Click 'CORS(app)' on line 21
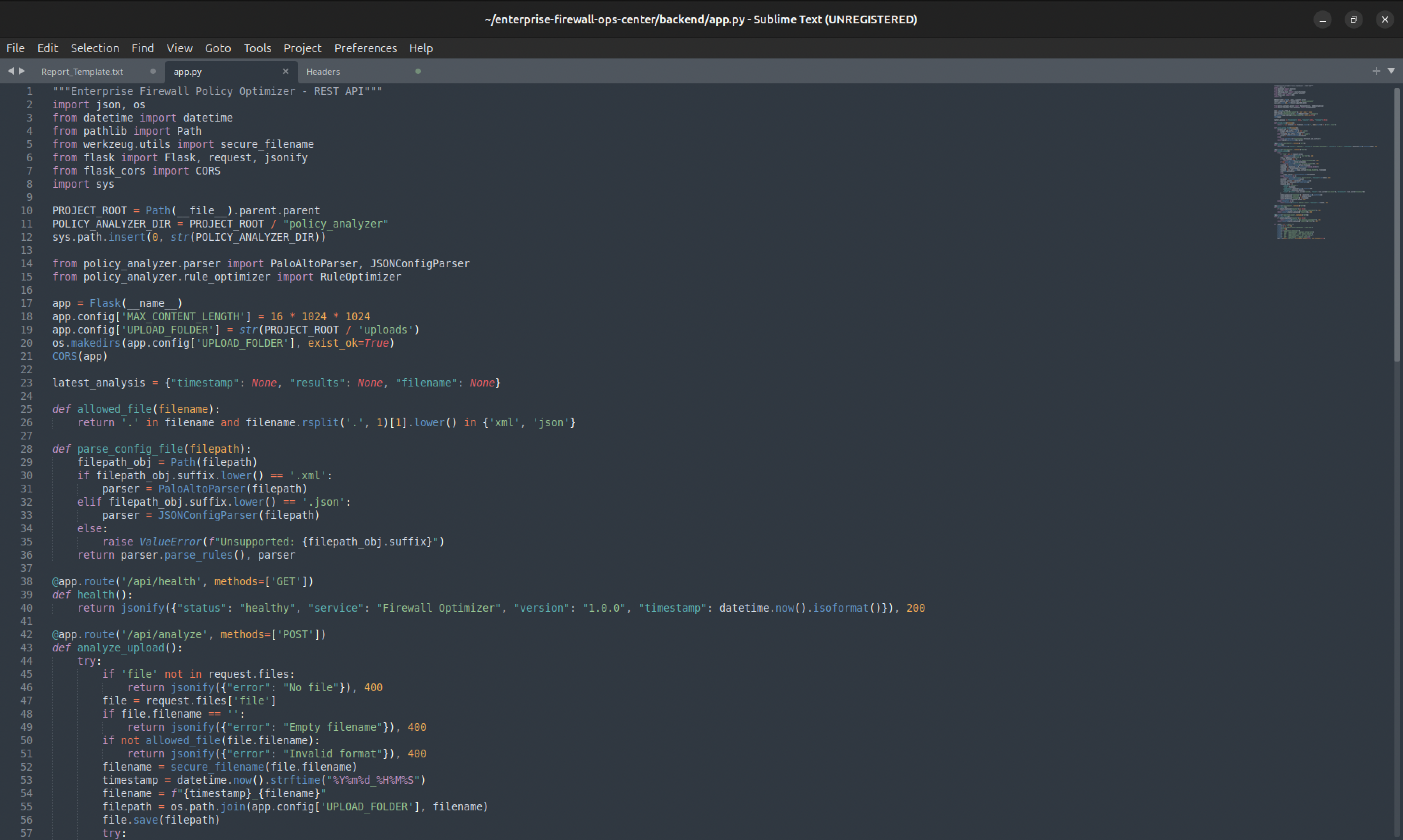This screenshot has width=1403, height=840. [80, 356]
